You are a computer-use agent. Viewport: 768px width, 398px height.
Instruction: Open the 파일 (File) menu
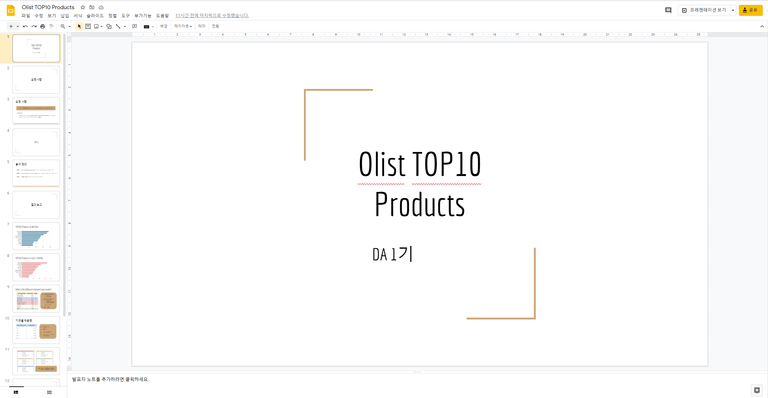(x=25, y=16)
